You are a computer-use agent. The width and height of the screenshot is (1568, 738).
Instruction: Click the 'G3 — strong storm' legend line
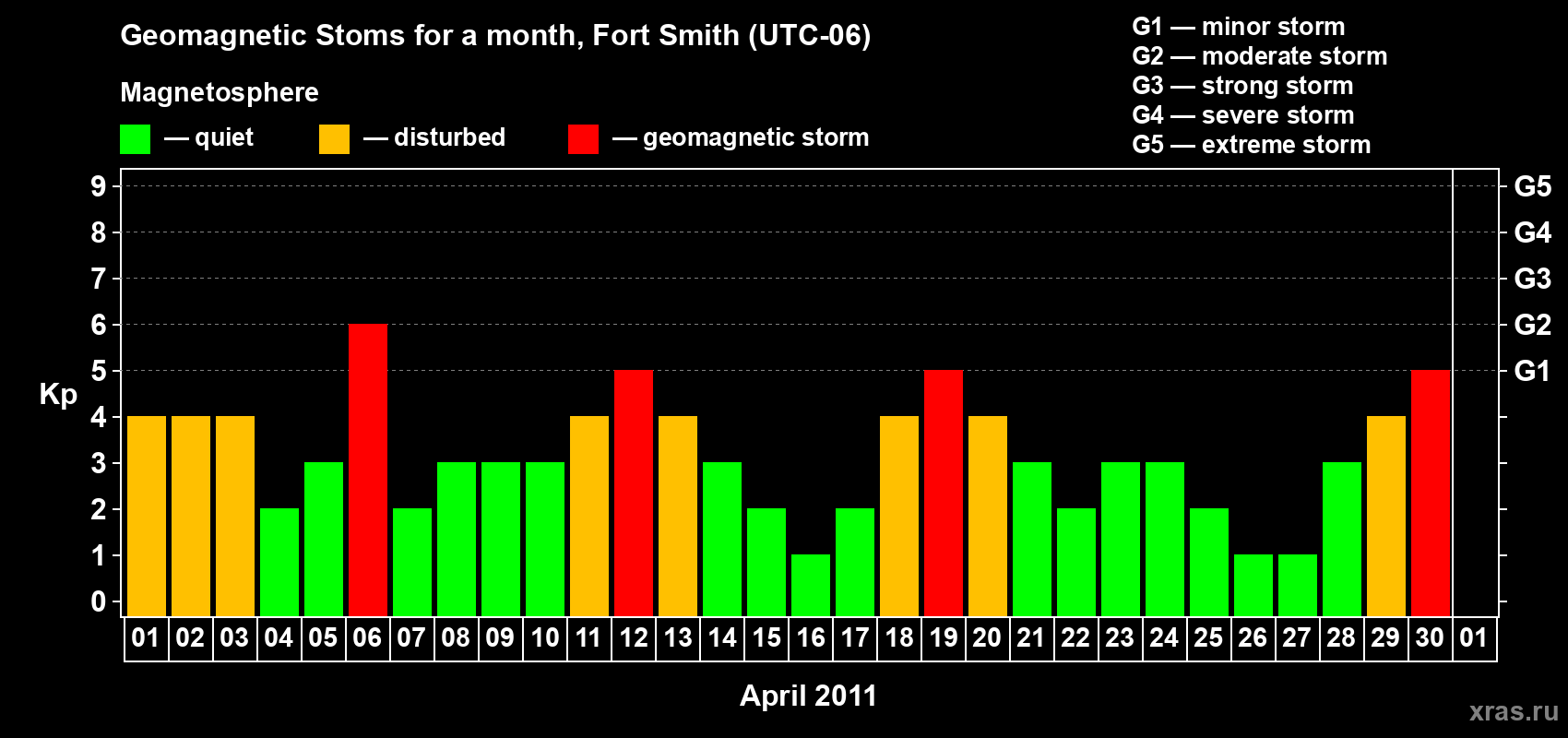(1242, 86)
